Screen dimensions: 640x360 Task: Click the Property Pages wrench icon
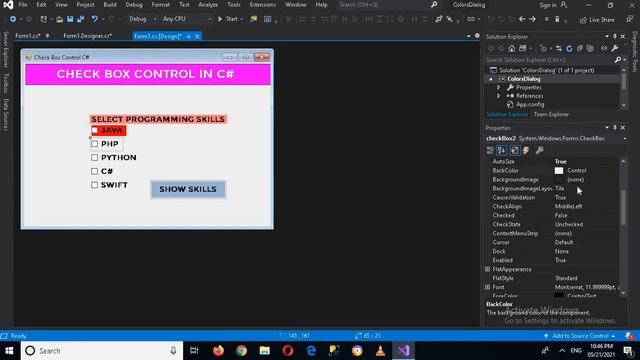[540, 150]
